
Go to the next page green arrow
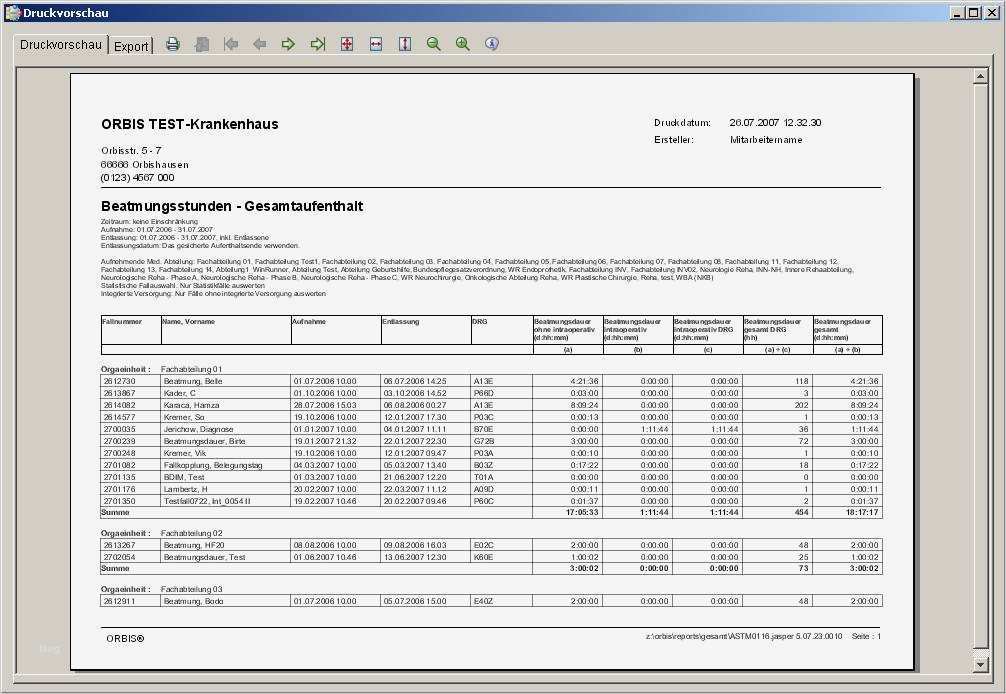point(288,44)
